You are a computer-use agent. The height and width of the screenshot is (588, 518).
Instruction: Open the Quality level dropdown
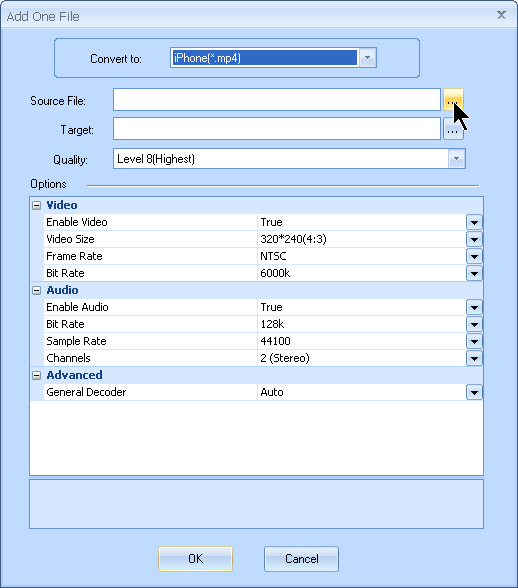click(x=456, y=159)
